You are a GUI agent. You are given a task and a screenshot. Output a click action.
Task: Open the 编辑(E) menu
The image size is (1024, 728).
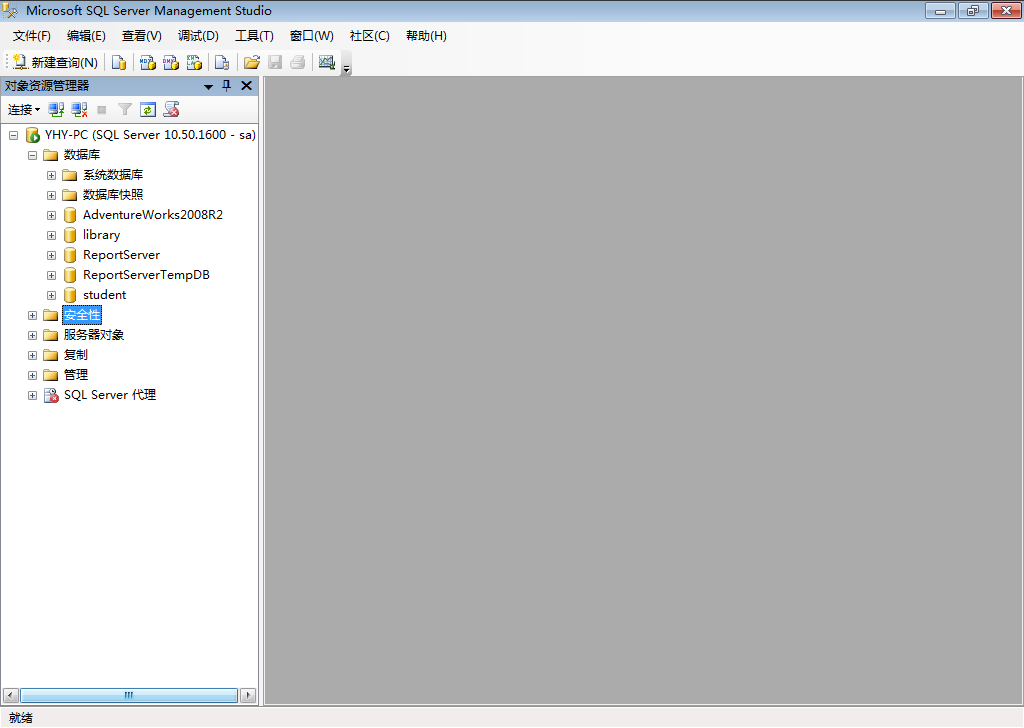tap(86, 36)
